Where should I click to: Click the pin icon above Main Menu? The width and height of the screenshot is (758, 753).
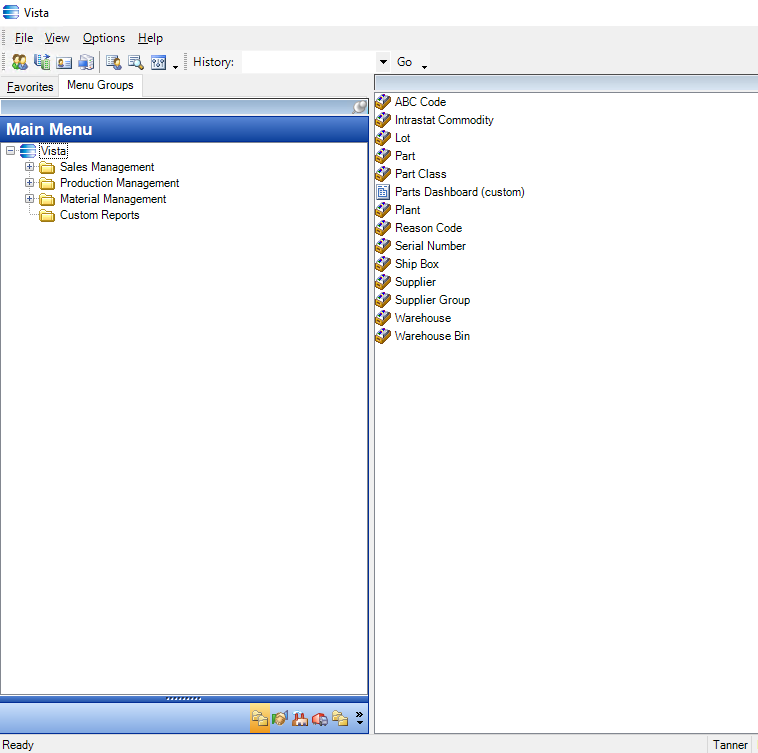pos(360,107)
